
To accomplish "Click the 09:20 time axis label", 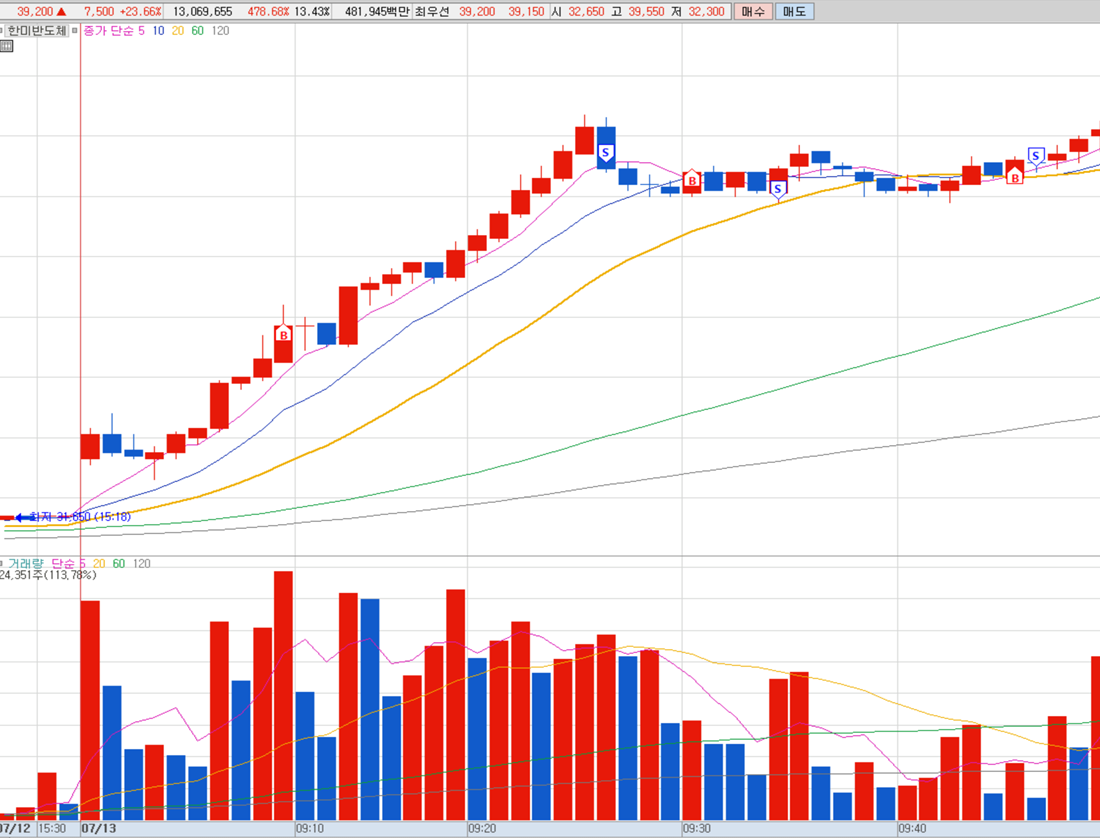I will coord(482,829).
